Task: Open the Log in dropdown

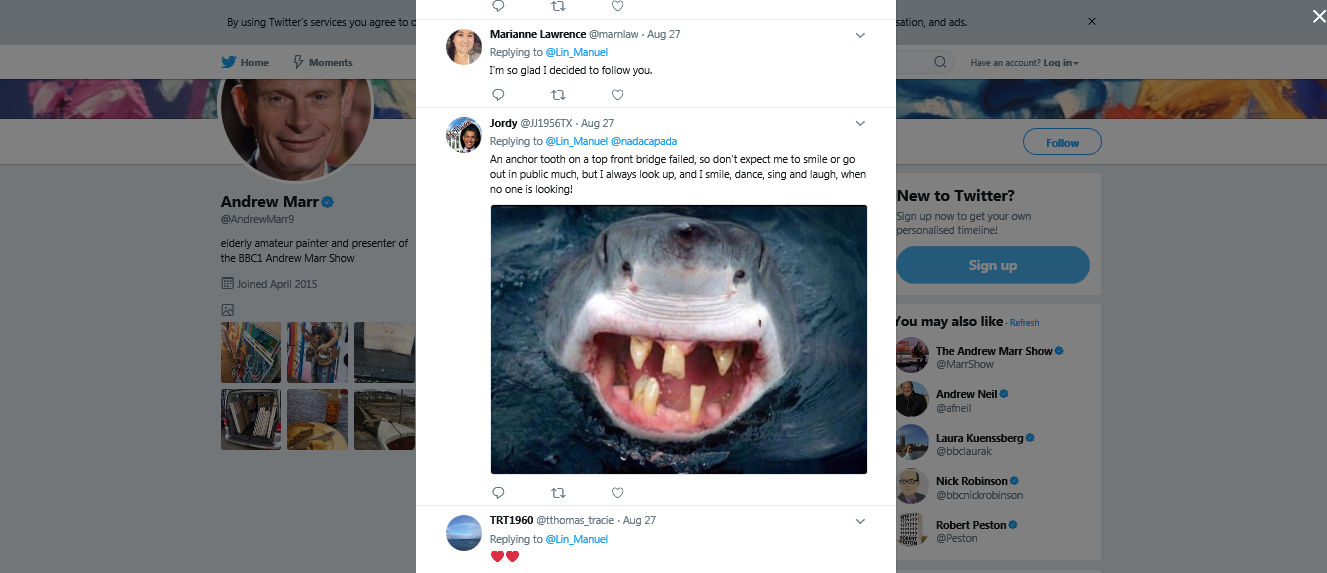Action: tap(1061, 63)
